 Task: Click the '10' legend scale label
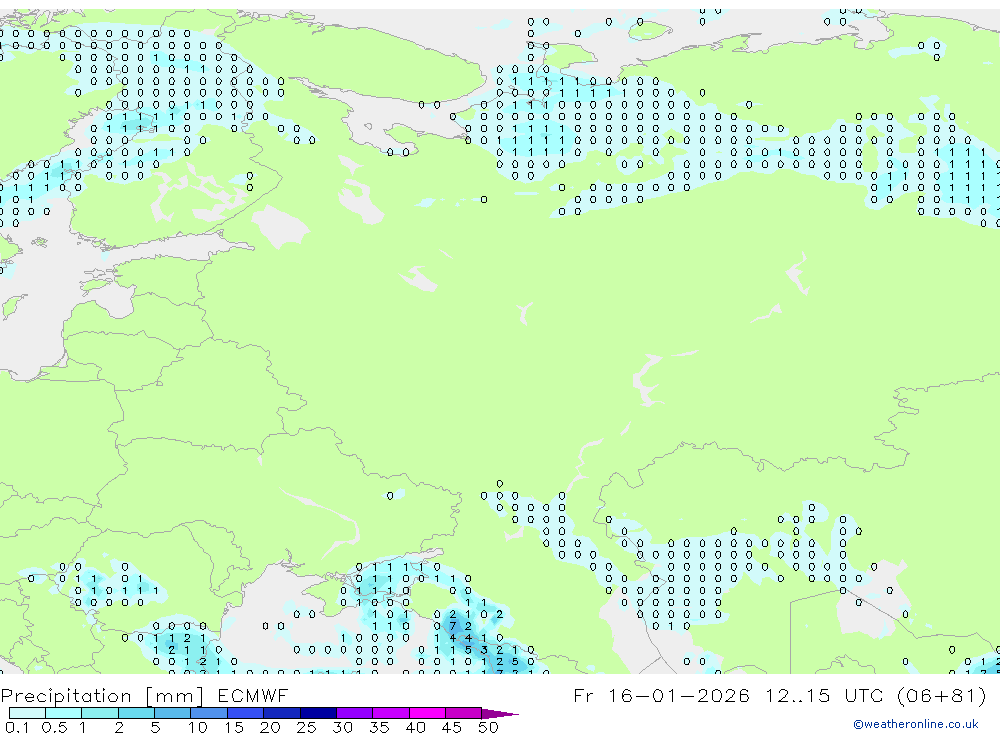198,727
